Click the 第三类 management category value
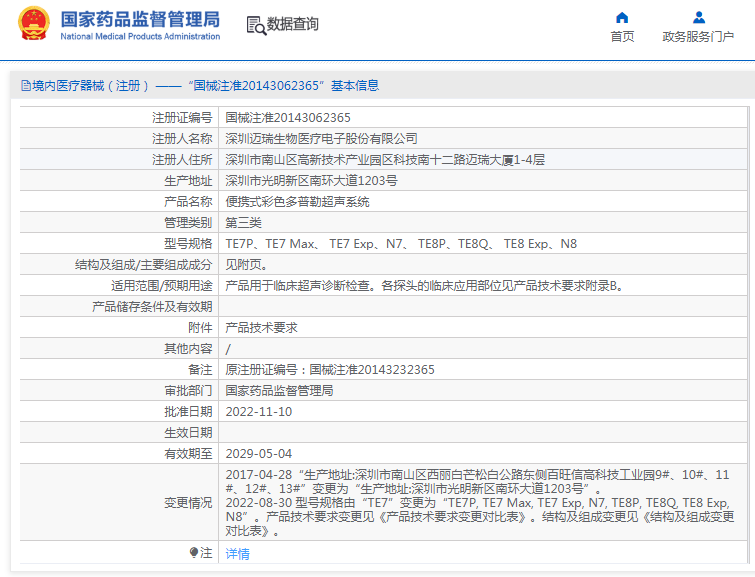The height and width of the screenshot is (577, 755). [x=243, y=223]
